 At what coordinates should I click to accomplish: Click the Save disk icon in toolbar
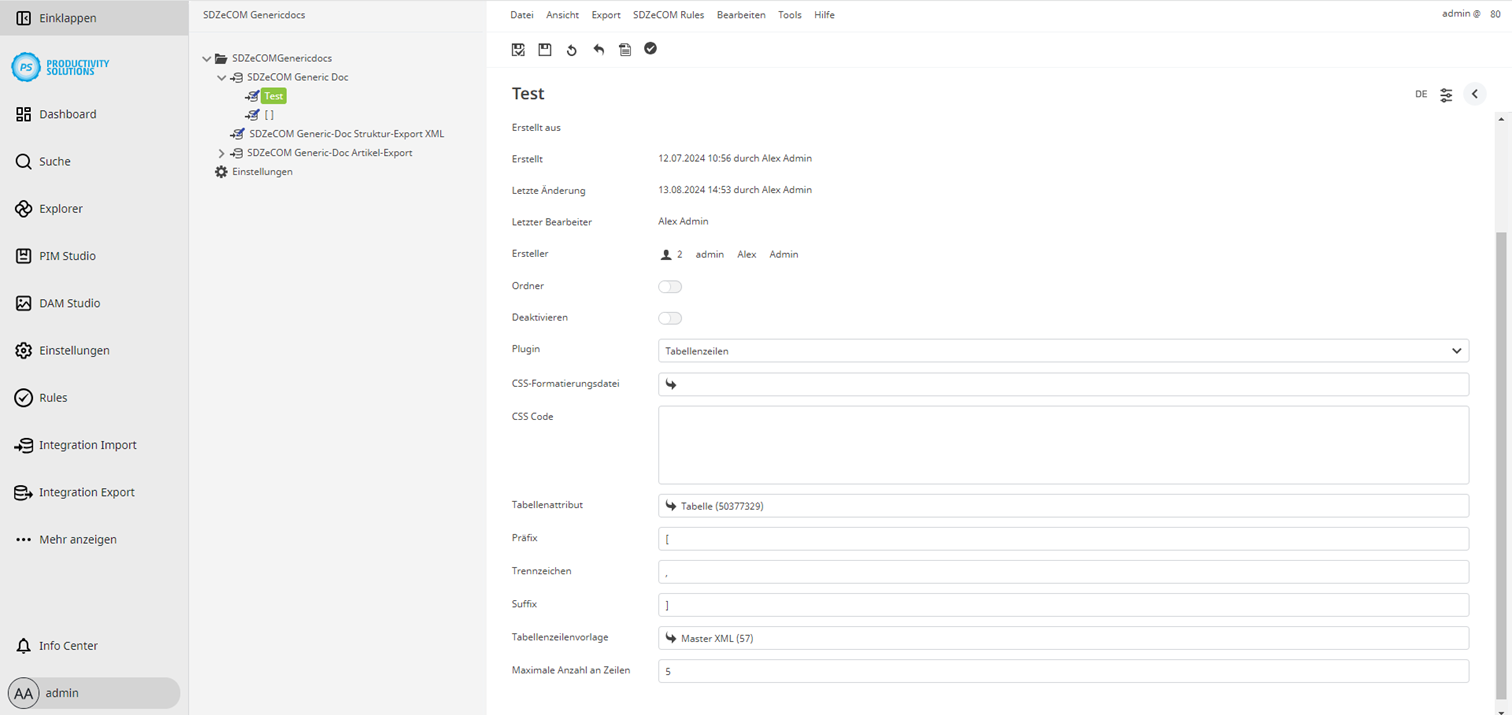pos(544,49)
